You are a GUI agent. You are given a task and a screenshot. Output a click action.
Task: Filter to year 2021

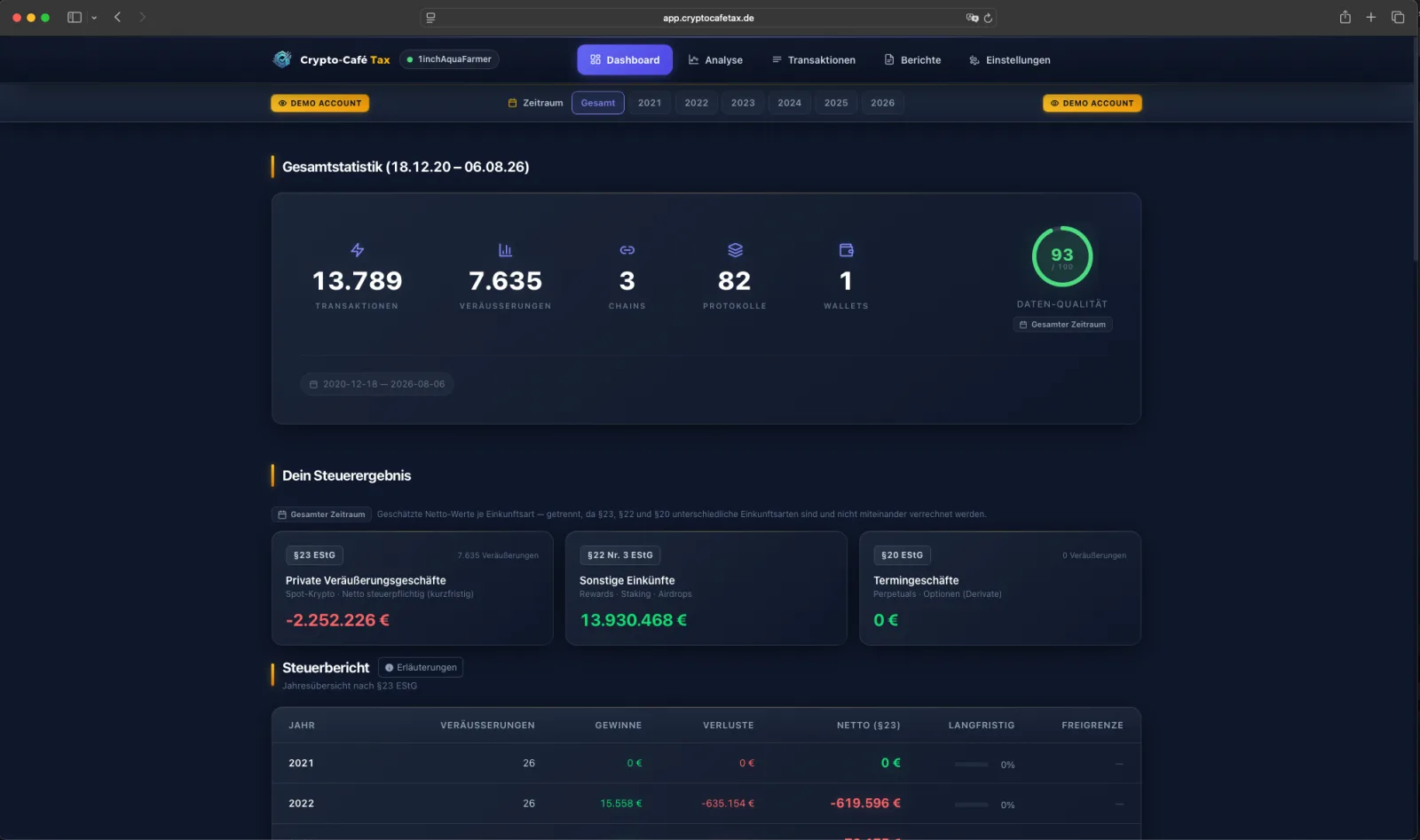(x=650, y=103)
